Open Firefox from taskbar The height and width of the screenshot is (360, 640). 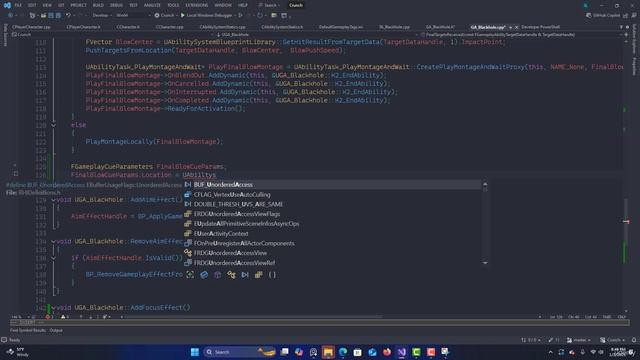387,352
